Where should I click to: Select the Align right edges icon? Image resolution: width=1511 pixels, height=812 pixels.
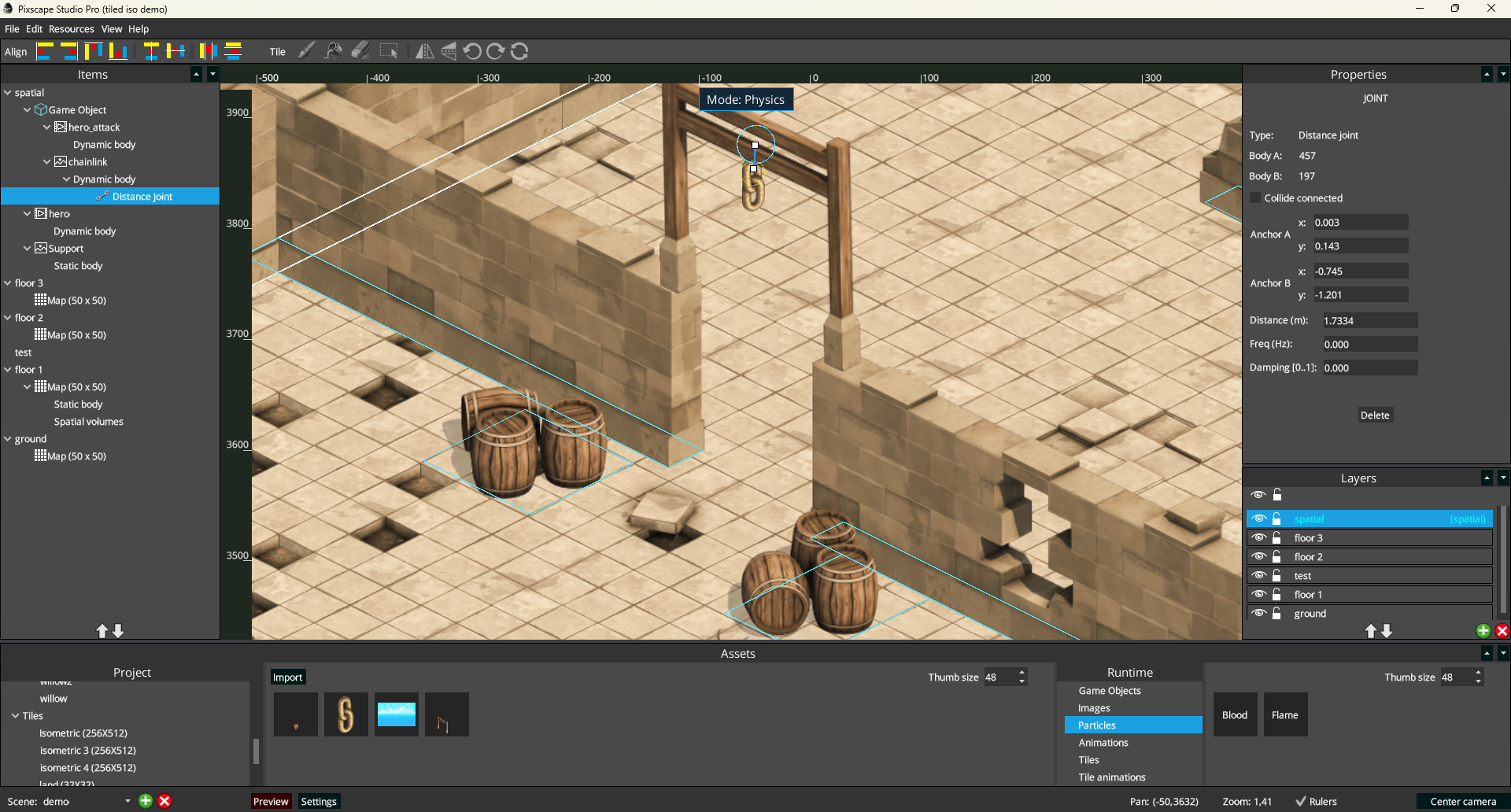pyautogui.click(x=69, y=51)
